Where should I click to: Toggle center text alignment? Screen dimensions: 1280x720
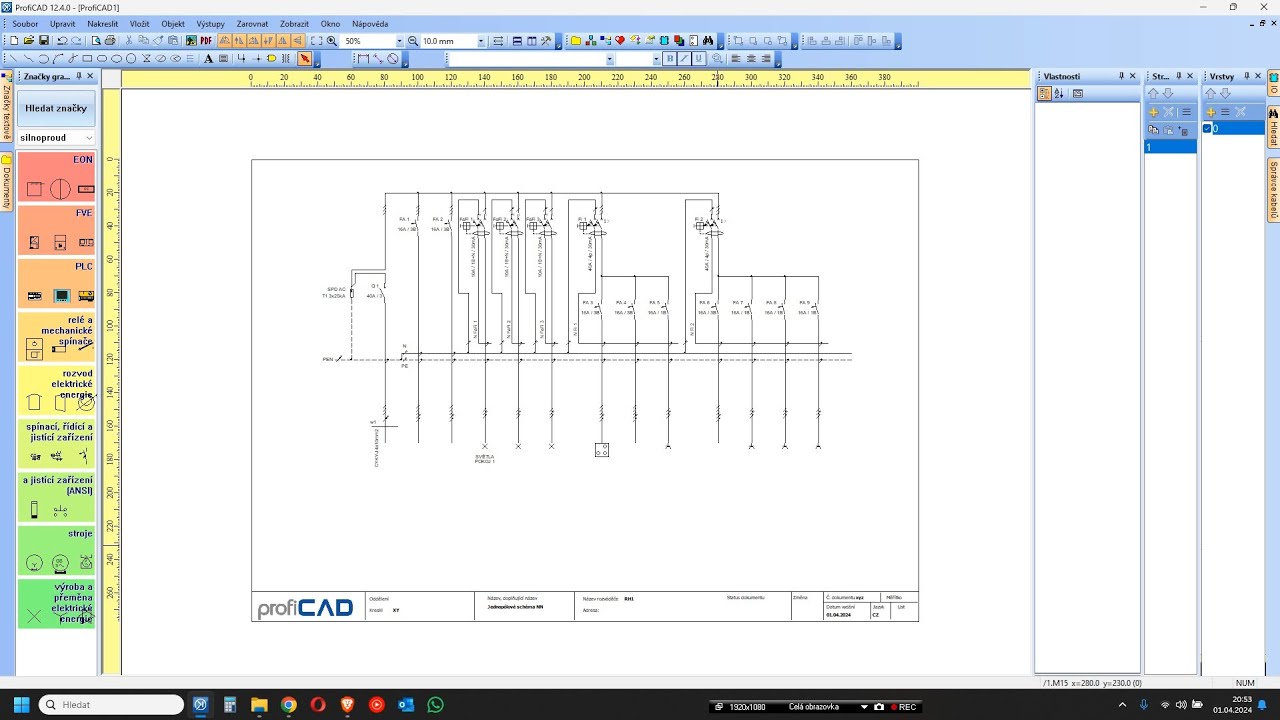(x=751, y=58)
